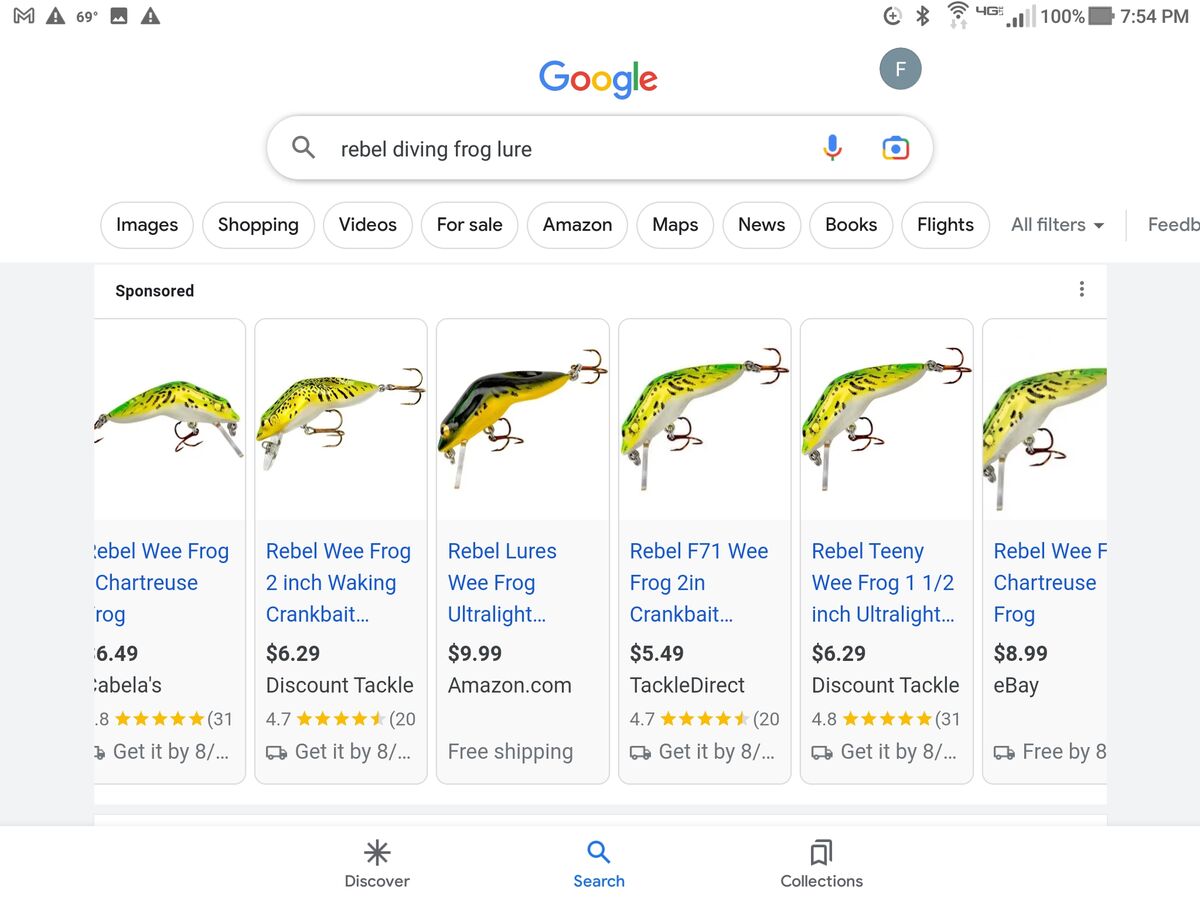Screen dimensions: 1200x900
Task: Open Collections bookmark icon
Action: point(821,853)
